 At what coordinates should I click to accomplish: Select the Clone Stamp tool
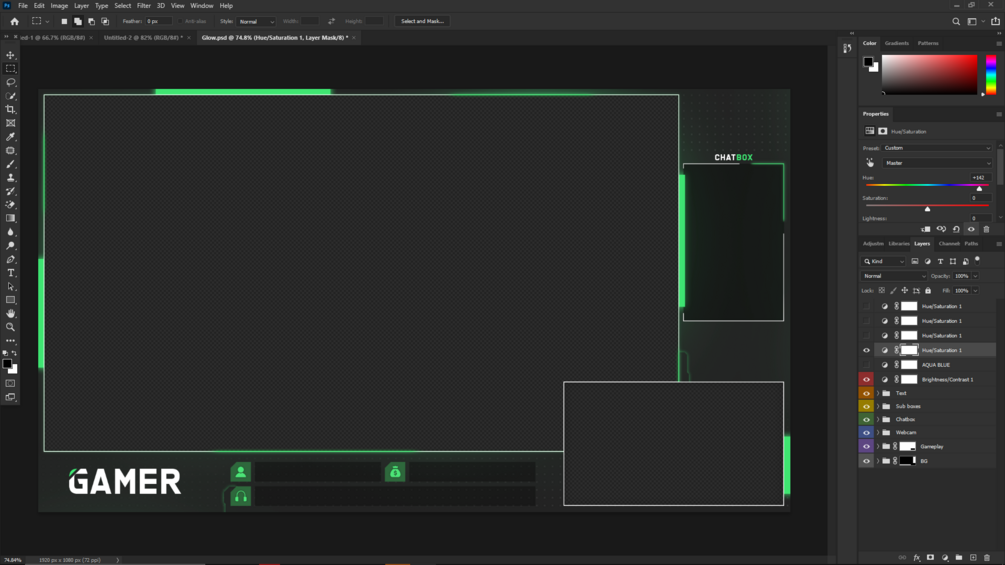pos(10,177)
